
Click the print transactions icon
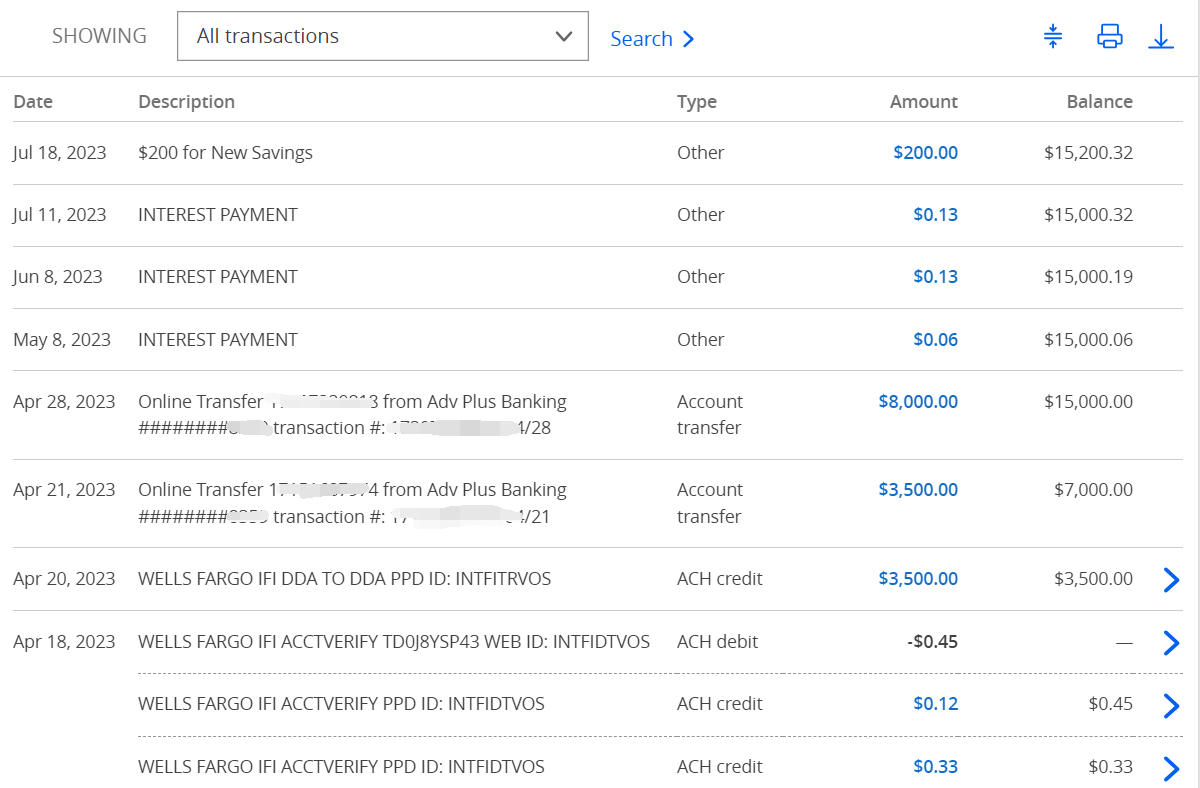1109,37
